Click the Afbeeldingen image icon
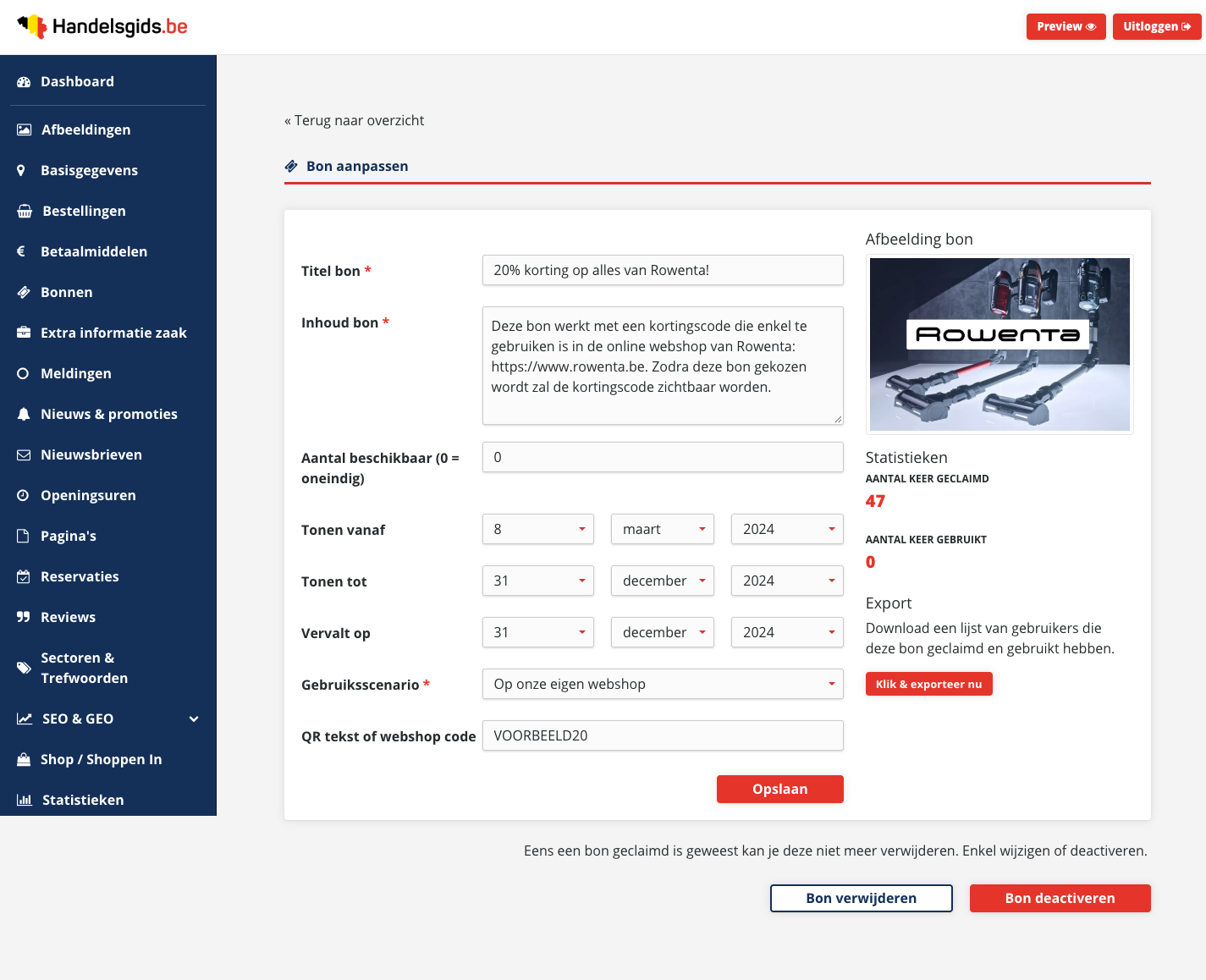This screenshot has width=1206, height=980. click(x=25, y=129)
